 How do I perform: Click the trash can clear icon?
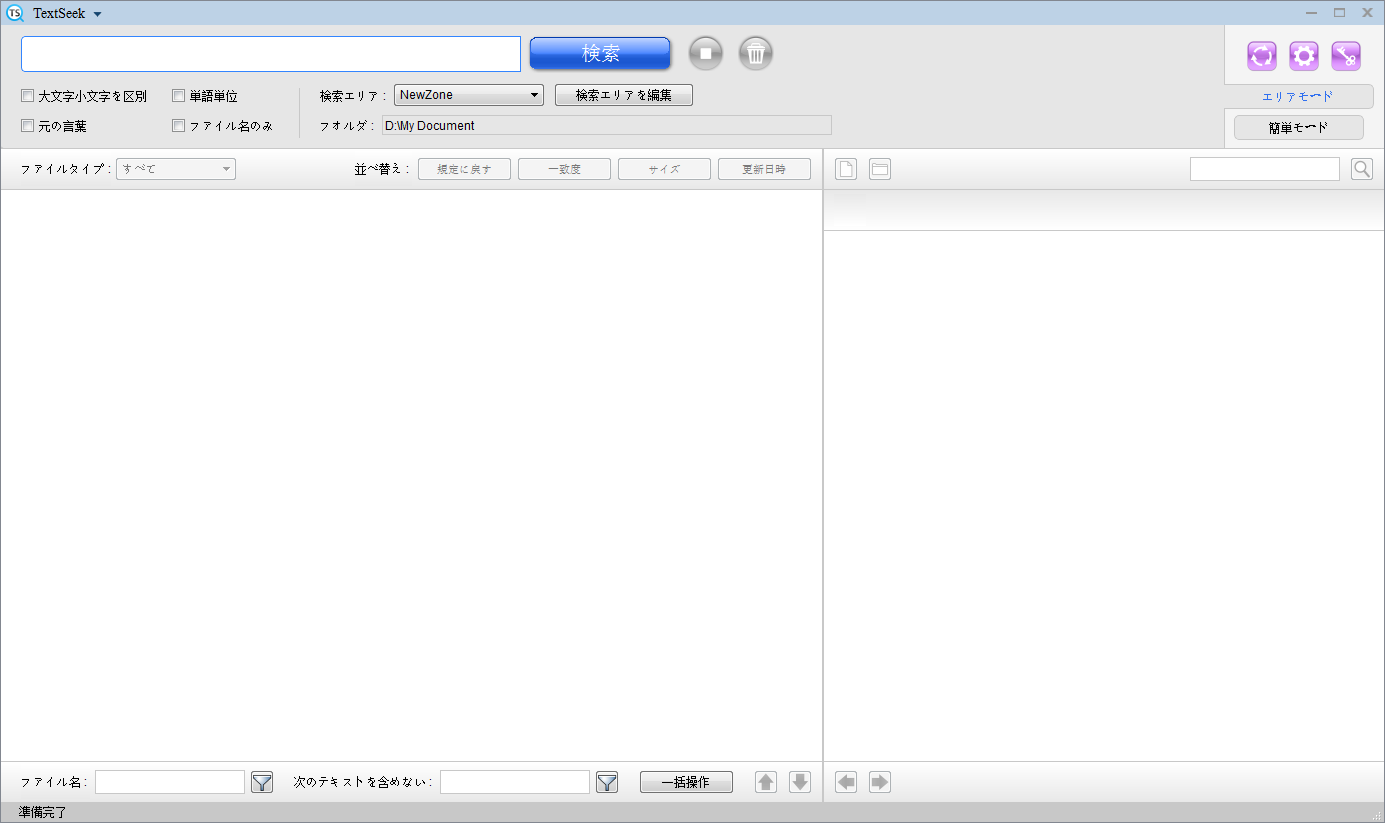point(756,54)
